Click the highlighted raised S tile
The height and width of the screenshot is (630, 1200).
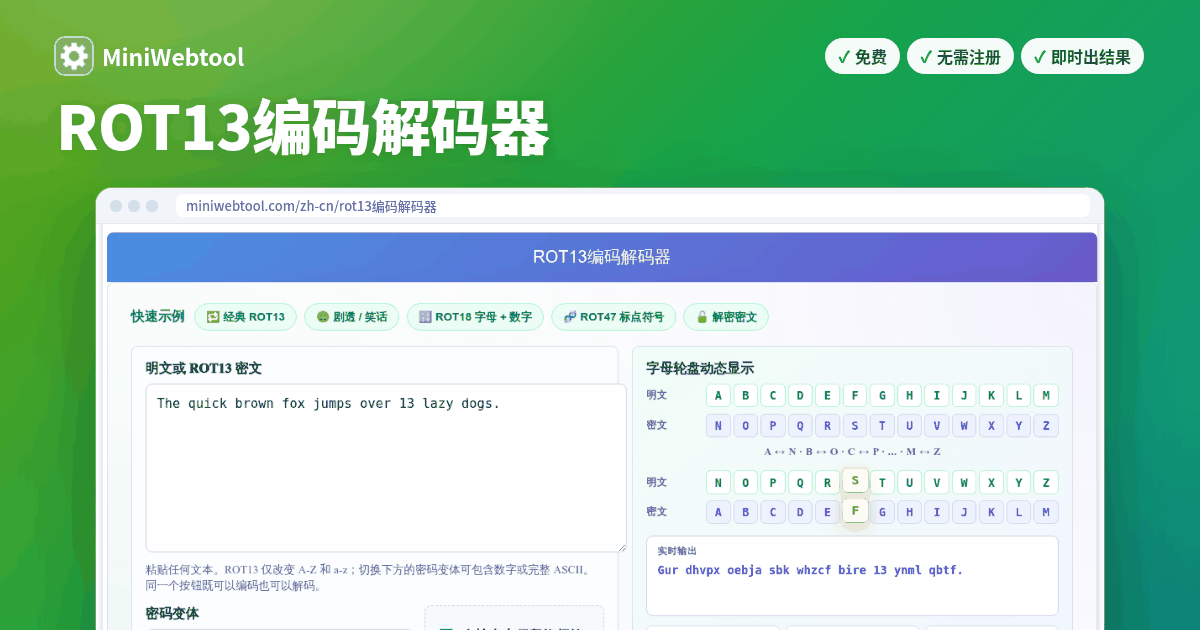855,480
